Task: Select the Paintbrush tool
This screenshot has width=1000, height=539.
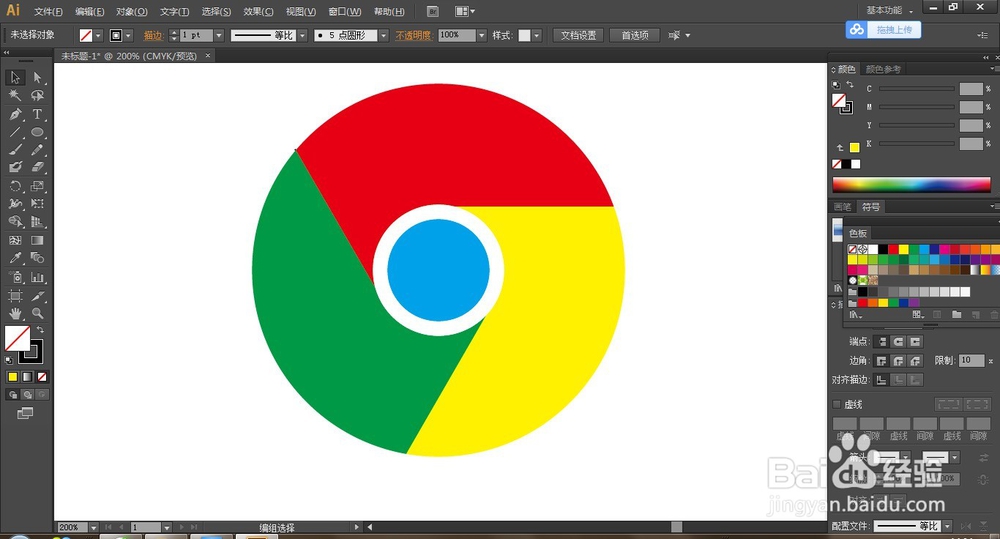Action: 15,150
